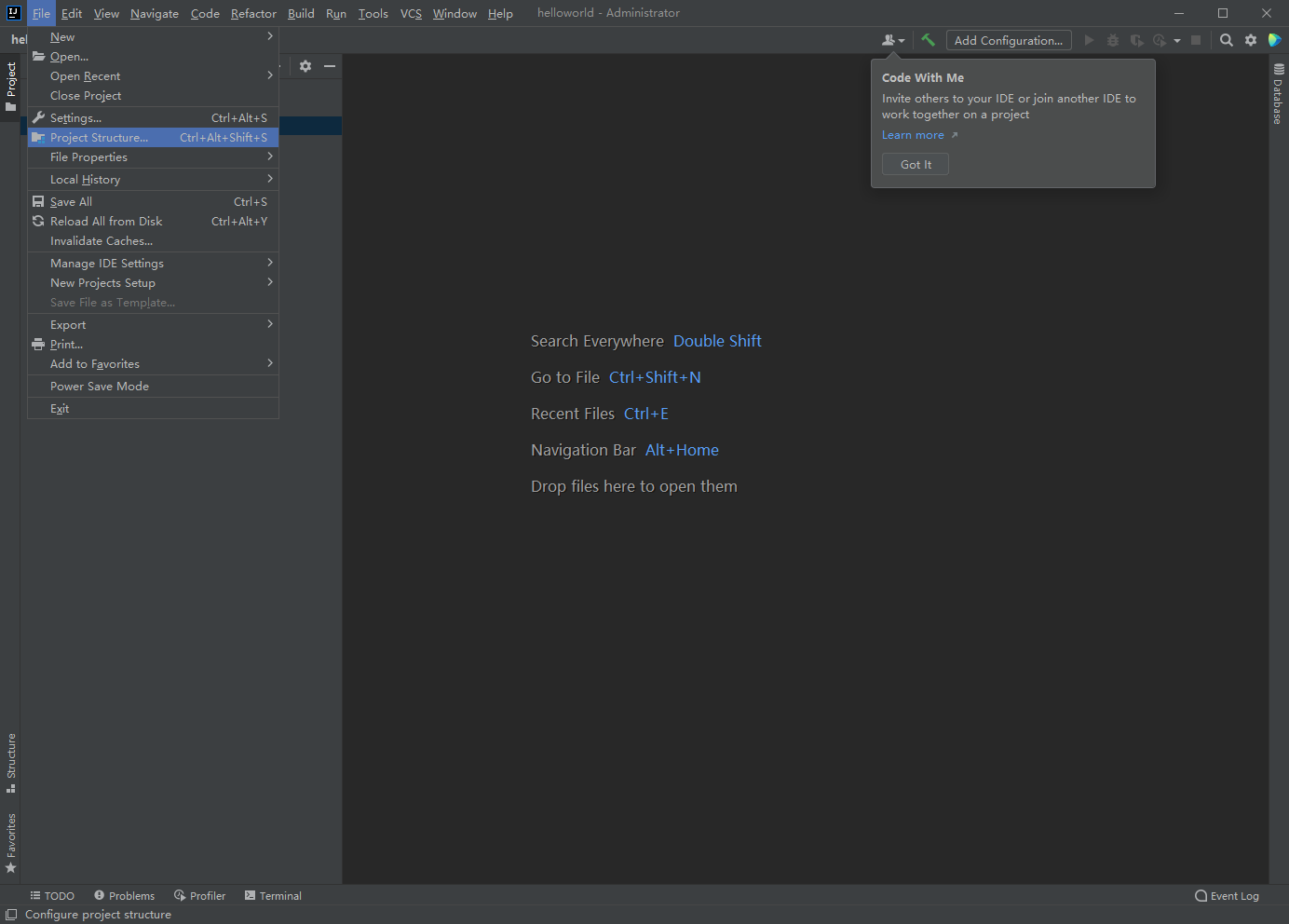Open the Profiler tool window
This screenshot has width=1289, height=924.
[200, 896]
